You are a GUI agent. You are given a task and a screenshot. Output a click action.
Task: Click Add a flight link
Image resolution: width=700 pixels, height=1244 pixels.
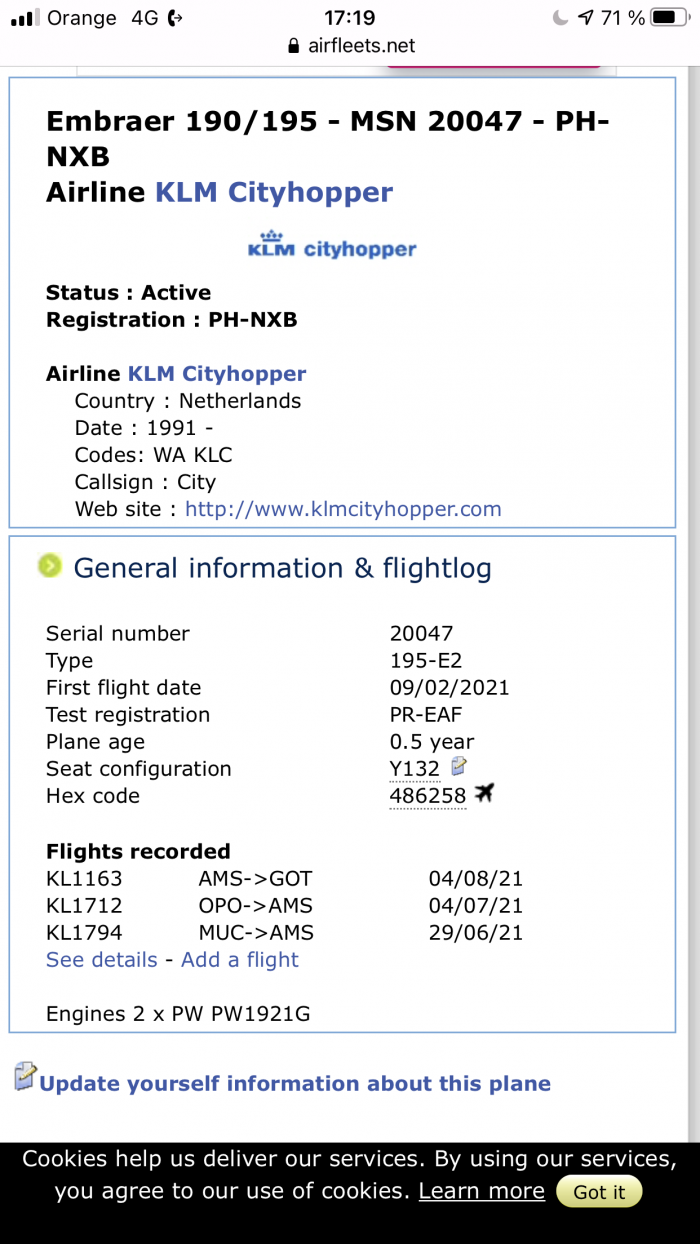(240, 960)
